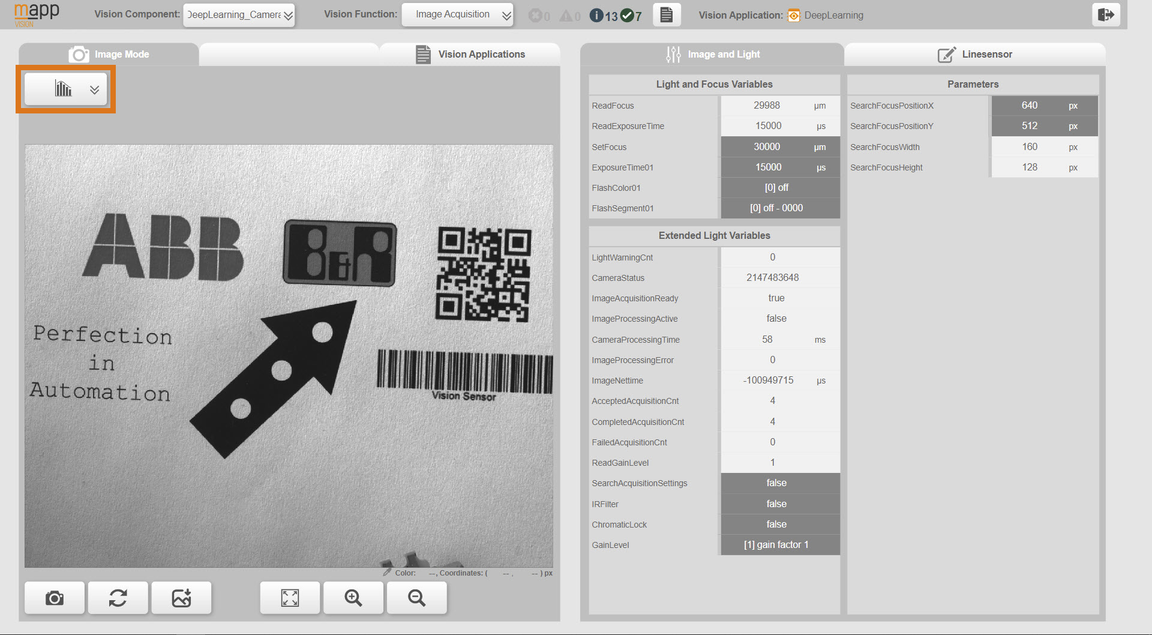Change the FlashColor01 setting
Viewport: 1152px width, 635px height.
click(x=780, y=188)
